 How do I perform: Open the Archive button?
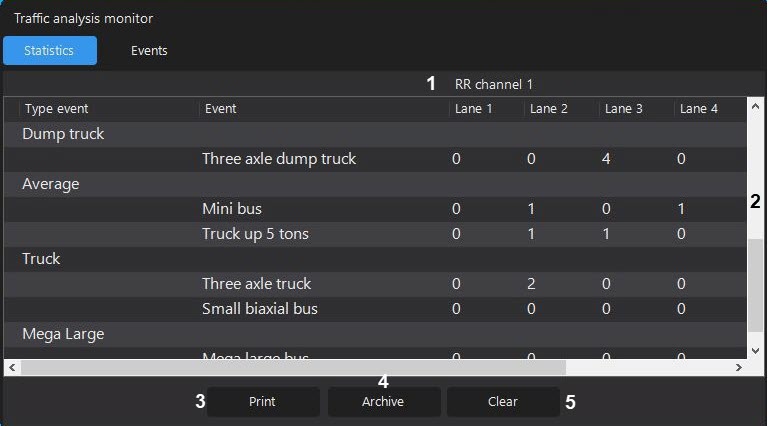pyautogui.click(x=383, y=401)
